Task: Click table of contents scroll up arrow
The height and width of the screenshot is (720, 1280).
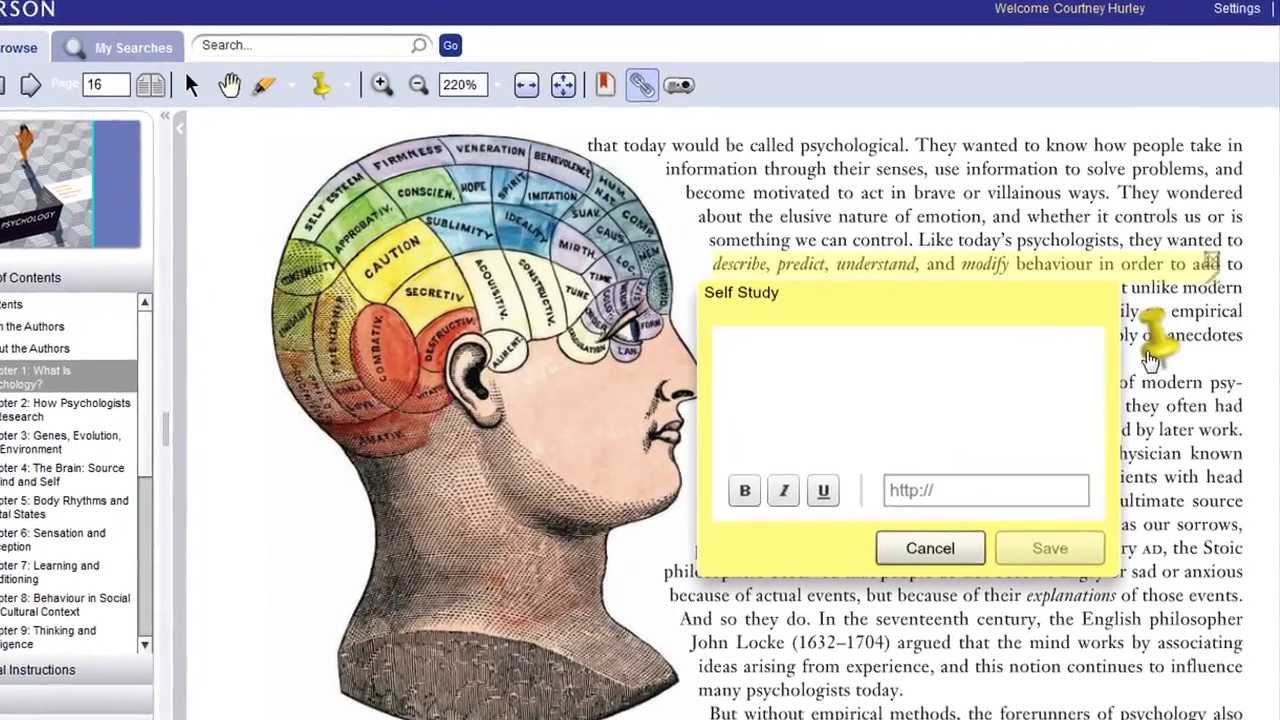Action: click(x=144, y=302)
